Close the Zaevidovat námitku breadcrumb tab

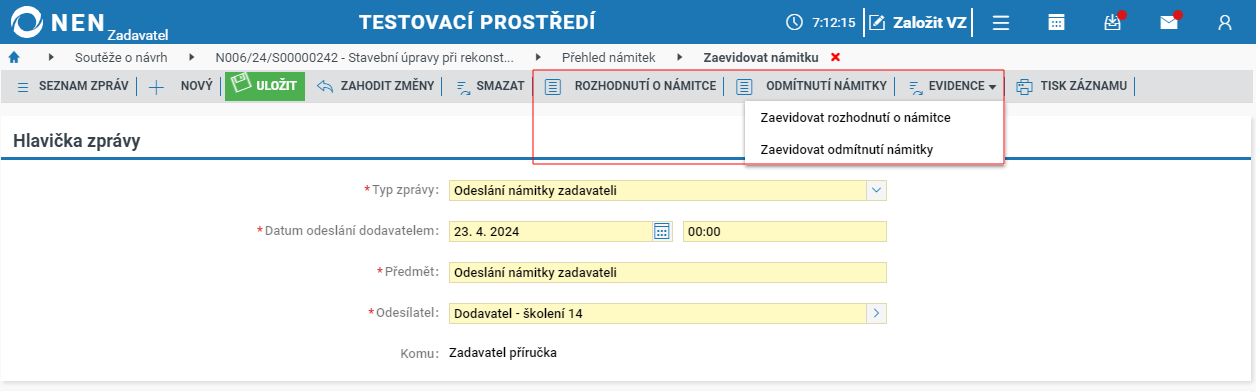835,57
